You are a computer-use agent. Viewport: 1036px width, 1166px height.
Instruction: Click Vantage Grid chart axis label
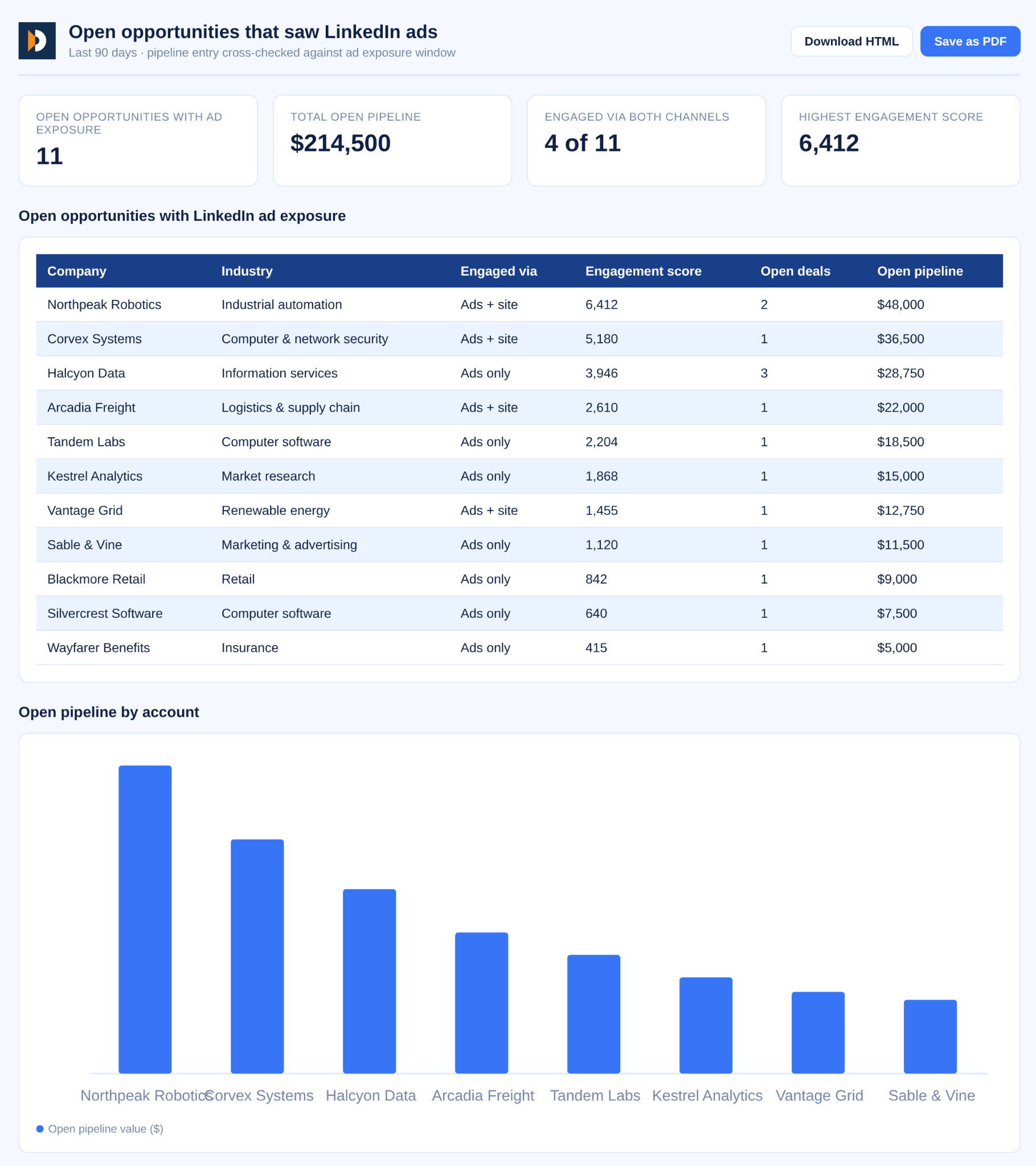[x=819, y=1095]
